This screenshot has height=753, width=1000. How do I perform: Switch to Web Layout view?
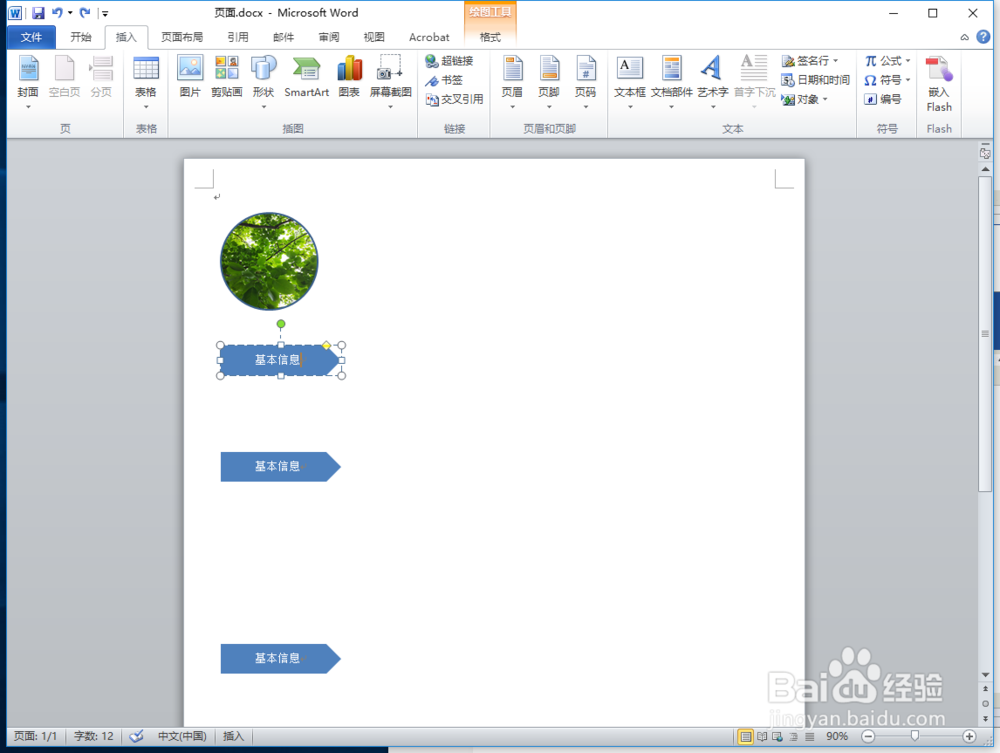click(x=777, y=736)
